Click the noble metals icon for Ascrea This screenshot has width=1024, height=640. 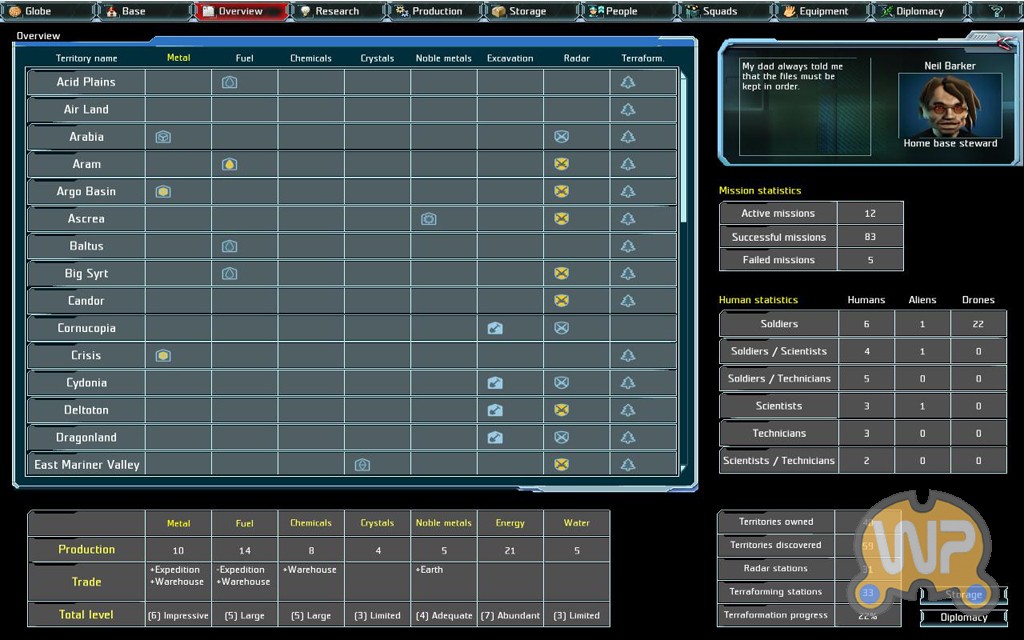click(428, 219)
